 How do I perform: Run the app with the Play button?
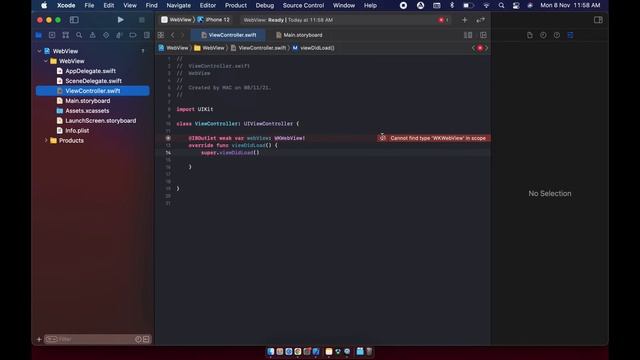(x=120, y=20)
